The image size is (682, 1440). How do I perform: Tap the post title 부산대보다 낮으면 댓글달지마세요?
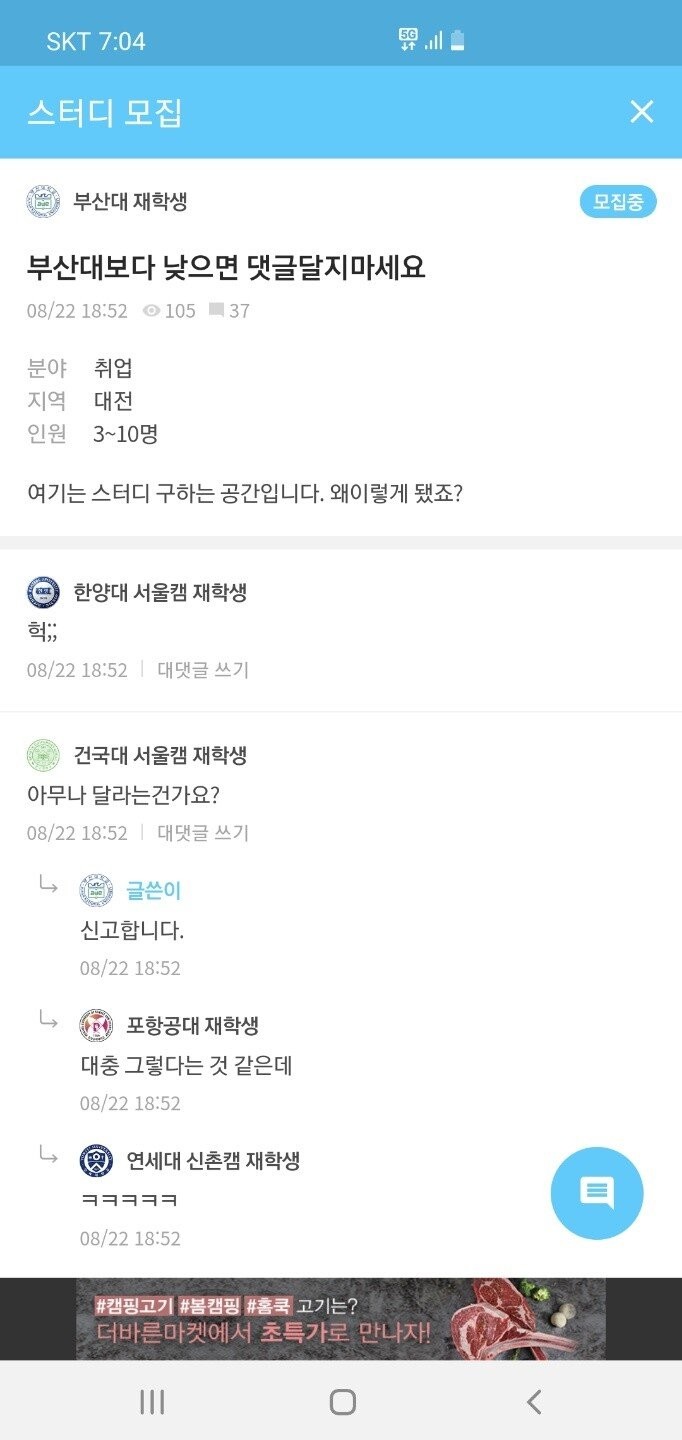pyautogui.click(x=226, y=267)
